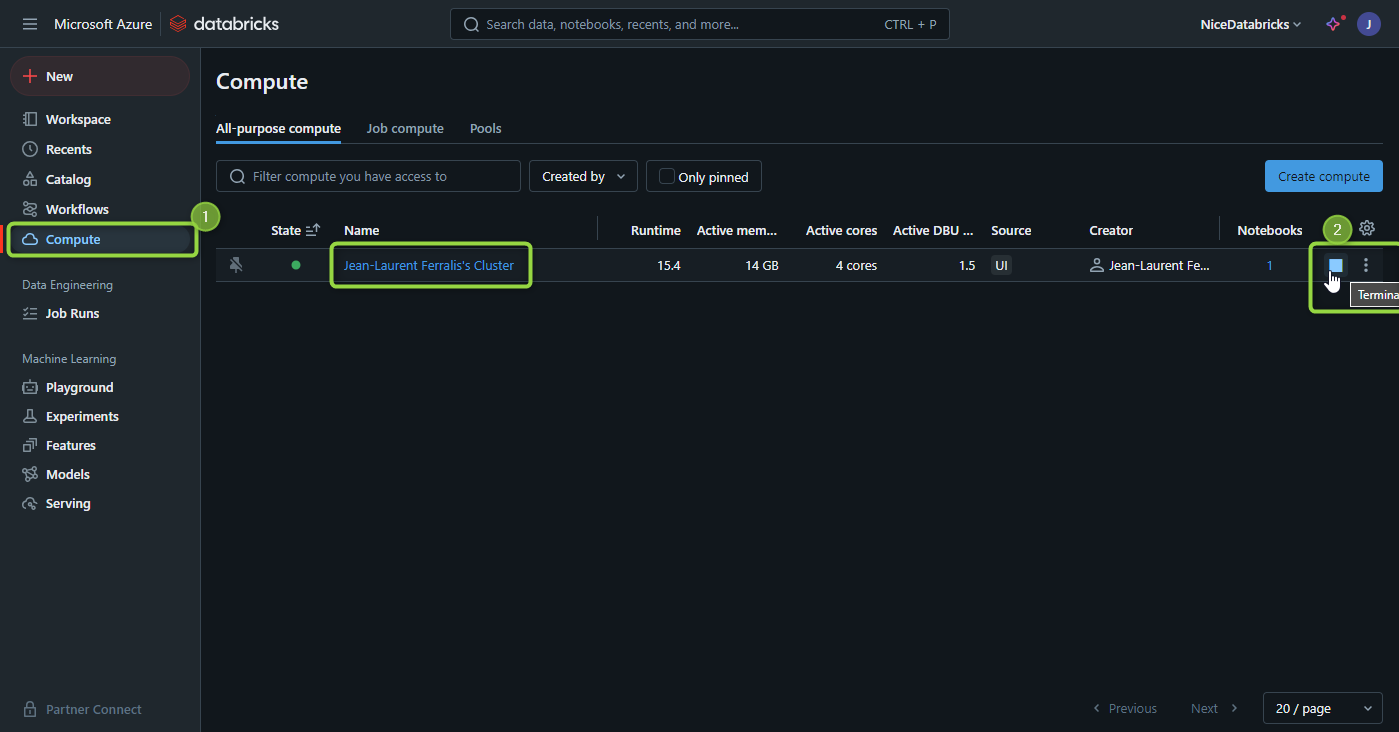This screenshot has height=732, width=1399.
Task: Click the Partner Connect lock icon
Action: pos(30,709)
